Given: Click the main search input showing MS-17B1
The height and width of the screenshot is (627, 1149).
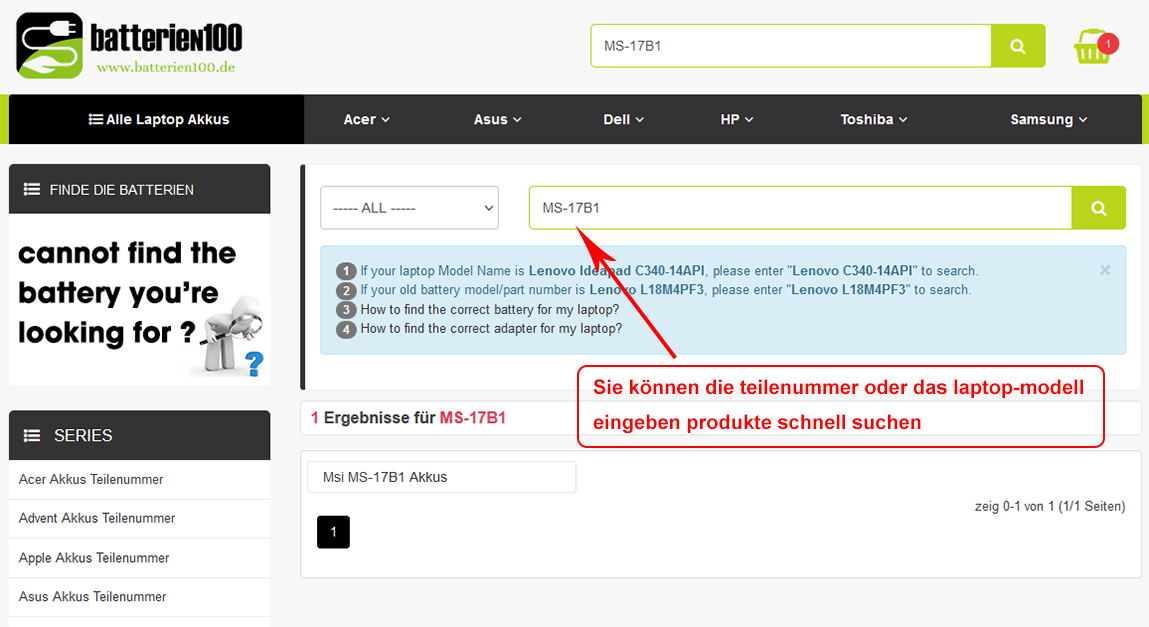Looking at the screenshot, I should [800, 208].
